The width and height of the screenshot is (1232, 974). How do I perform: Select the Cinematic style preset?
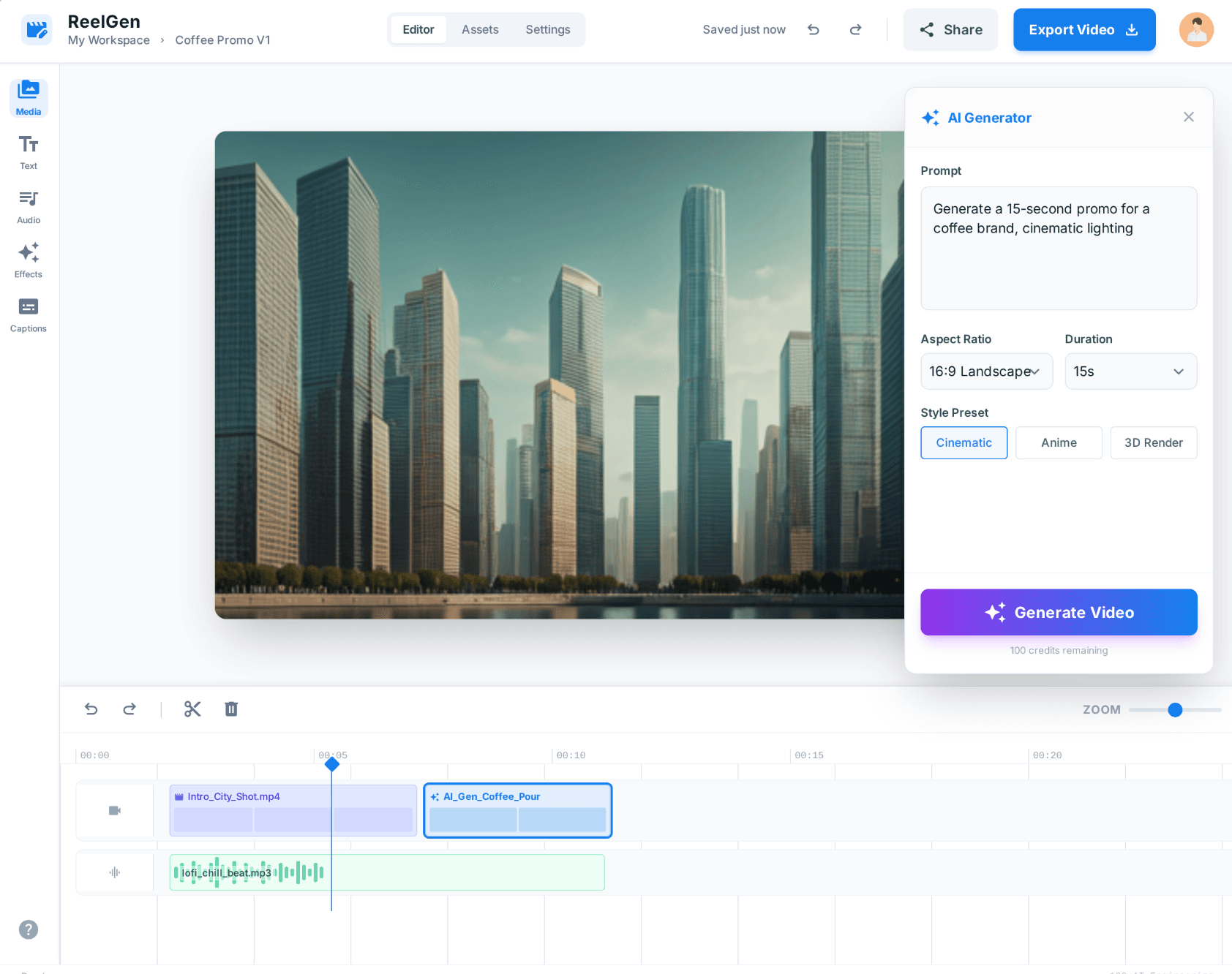click(x=964, y=442)
